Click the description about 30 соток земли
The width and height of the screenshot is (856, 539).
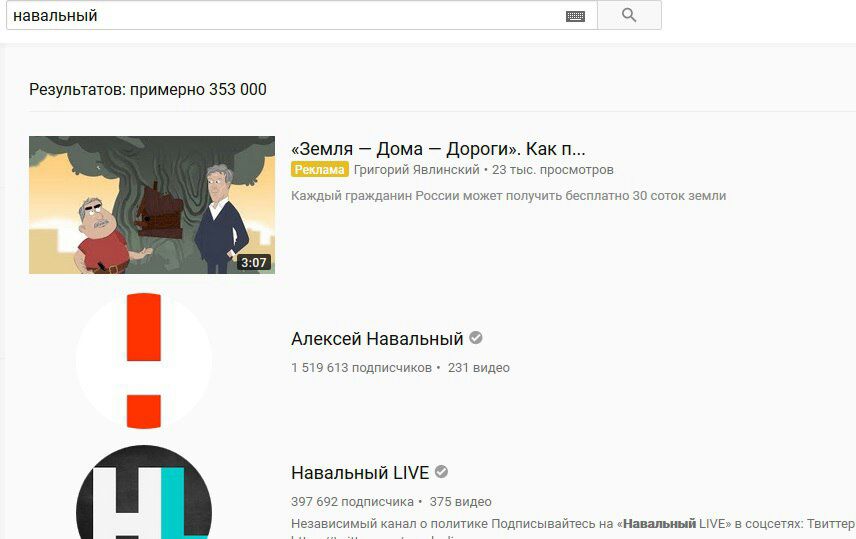point(508,196)
